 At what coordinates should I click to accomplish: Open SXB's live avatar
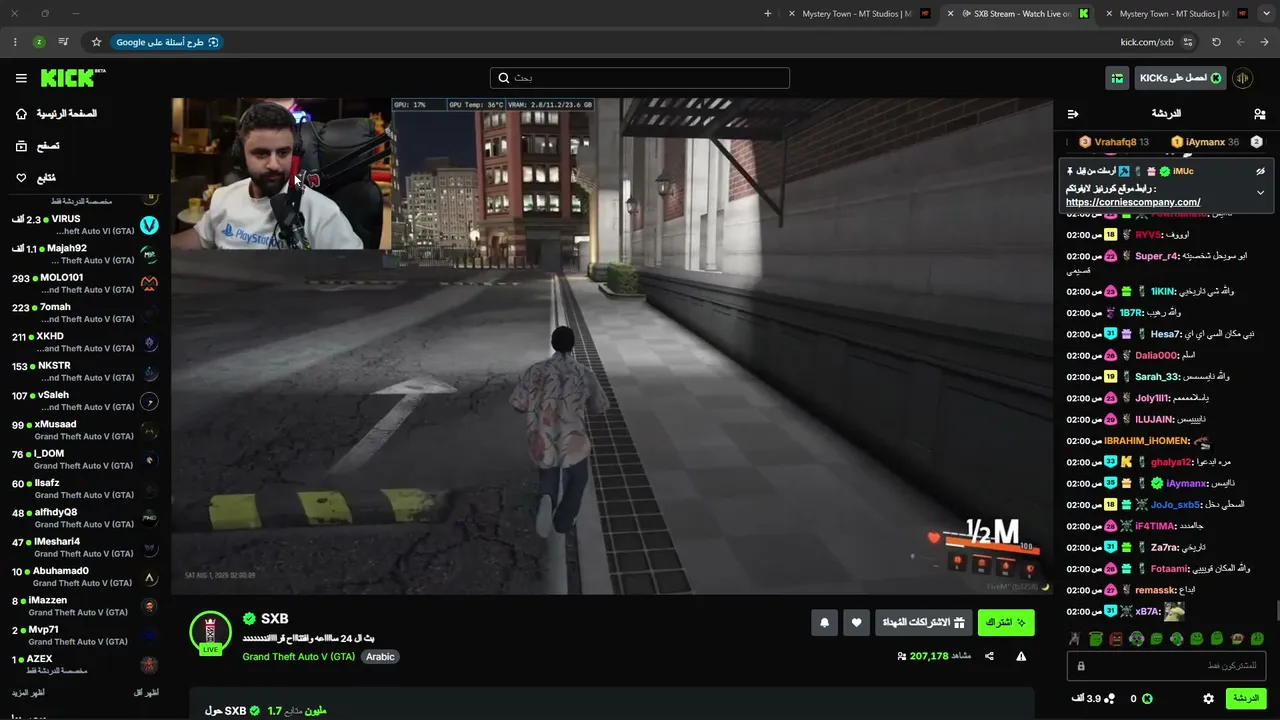tap(210, 632)
